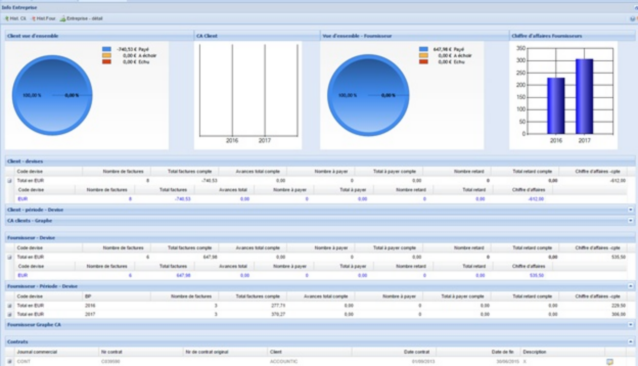Expand the 2017 Total en EUR row
The height and width of the screenshot is (366, 638).
[x=9, y=314]
